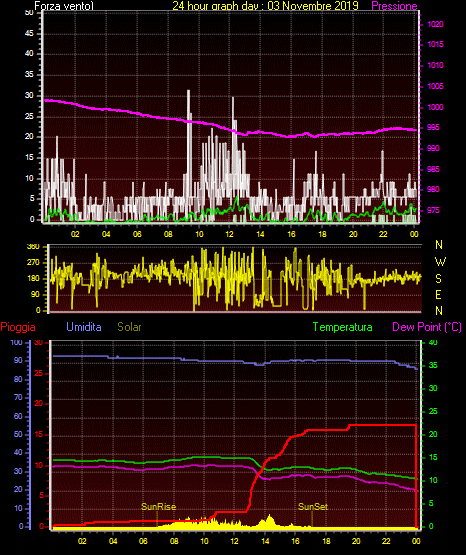Viewport: 466px width, 555px height.
Task: Click the 50 wind speed axis label
Action: [29, 13]
